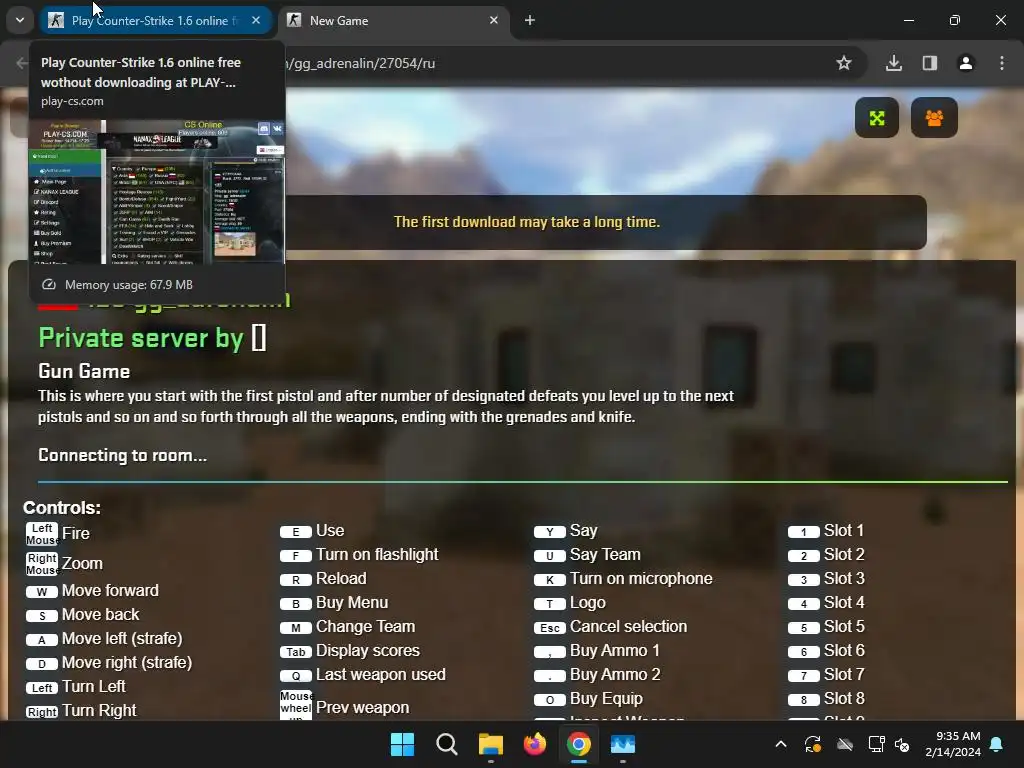Click the 'Buy Ammo 2' control label
The height and width of the screenshot is (768, 1024).
(615, 675)
